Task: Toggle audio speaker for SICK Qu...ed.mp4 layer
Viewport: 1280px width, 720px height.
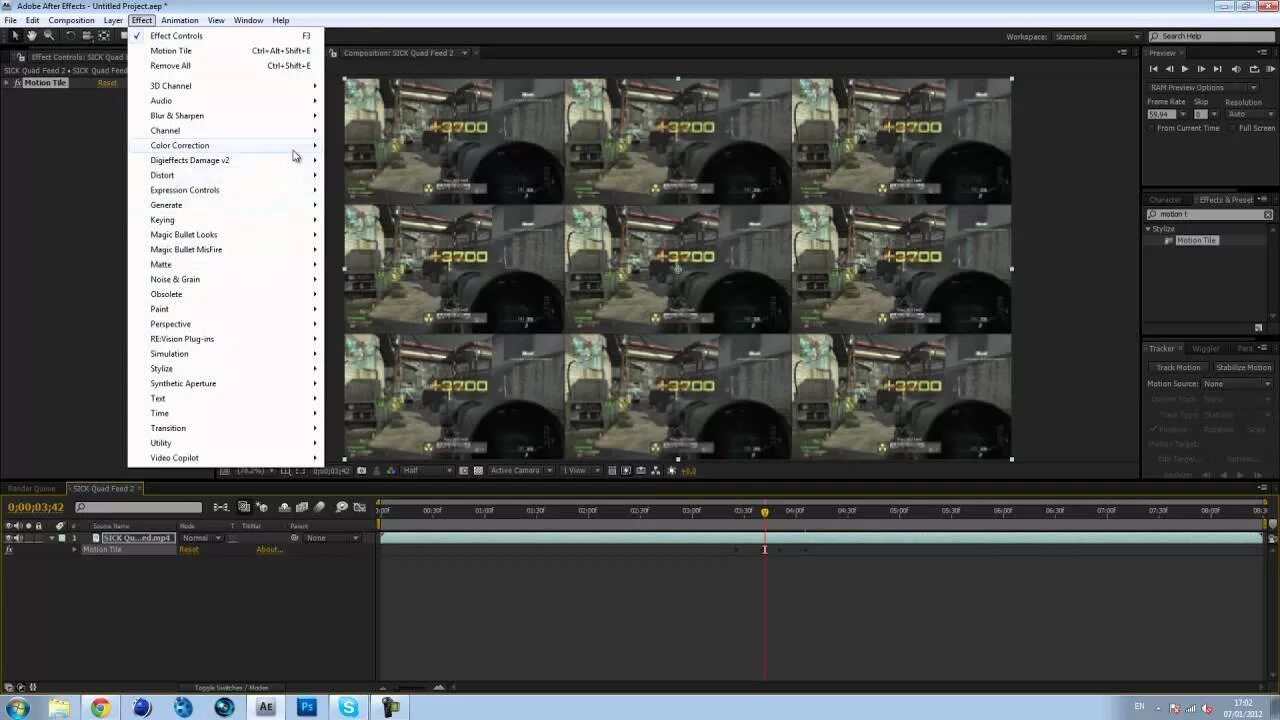Action: click(x=19, y=538)
